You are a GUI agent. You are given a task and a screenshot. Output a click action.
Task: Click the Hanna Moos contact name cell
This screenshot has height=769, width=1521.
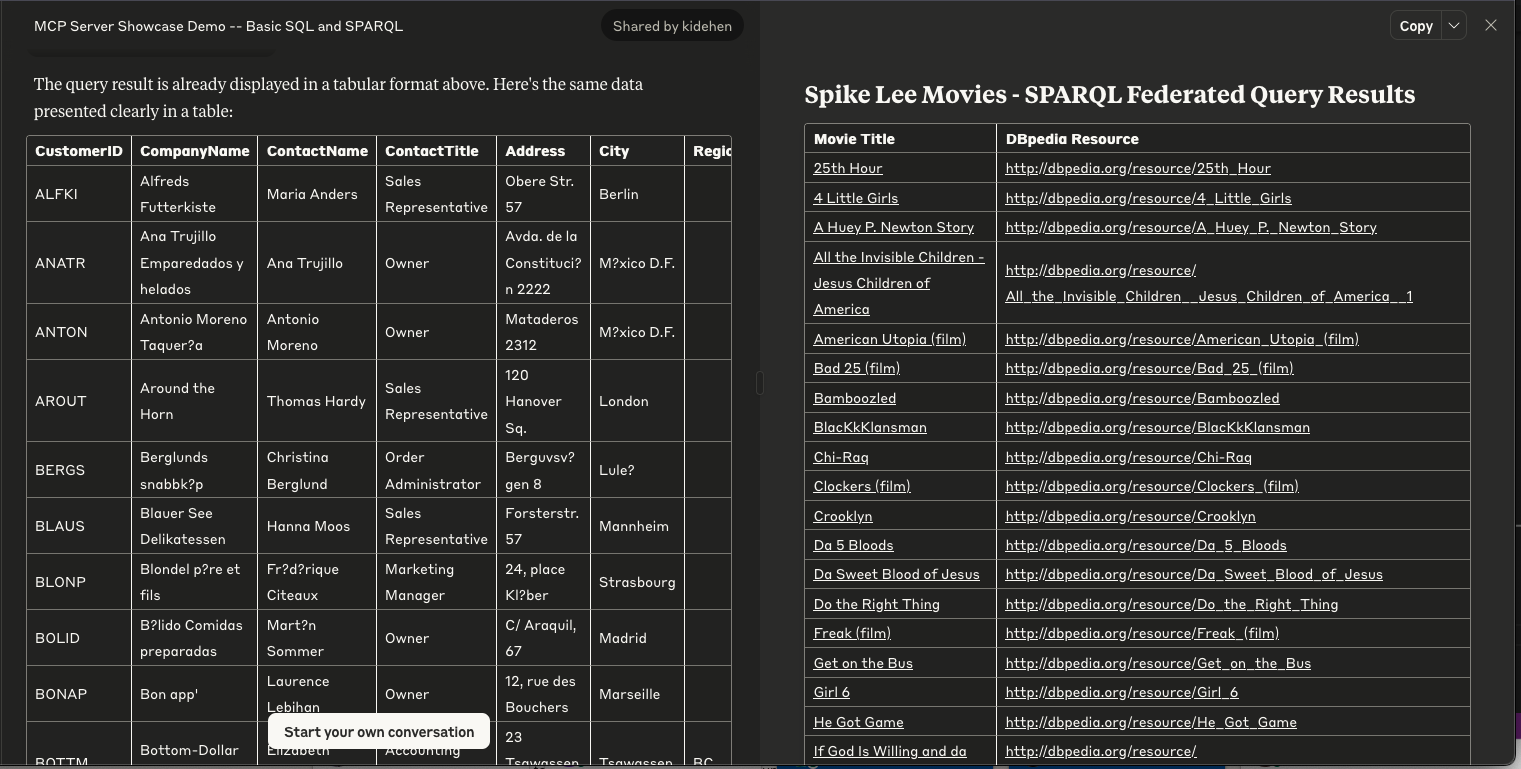click(317, 526)
